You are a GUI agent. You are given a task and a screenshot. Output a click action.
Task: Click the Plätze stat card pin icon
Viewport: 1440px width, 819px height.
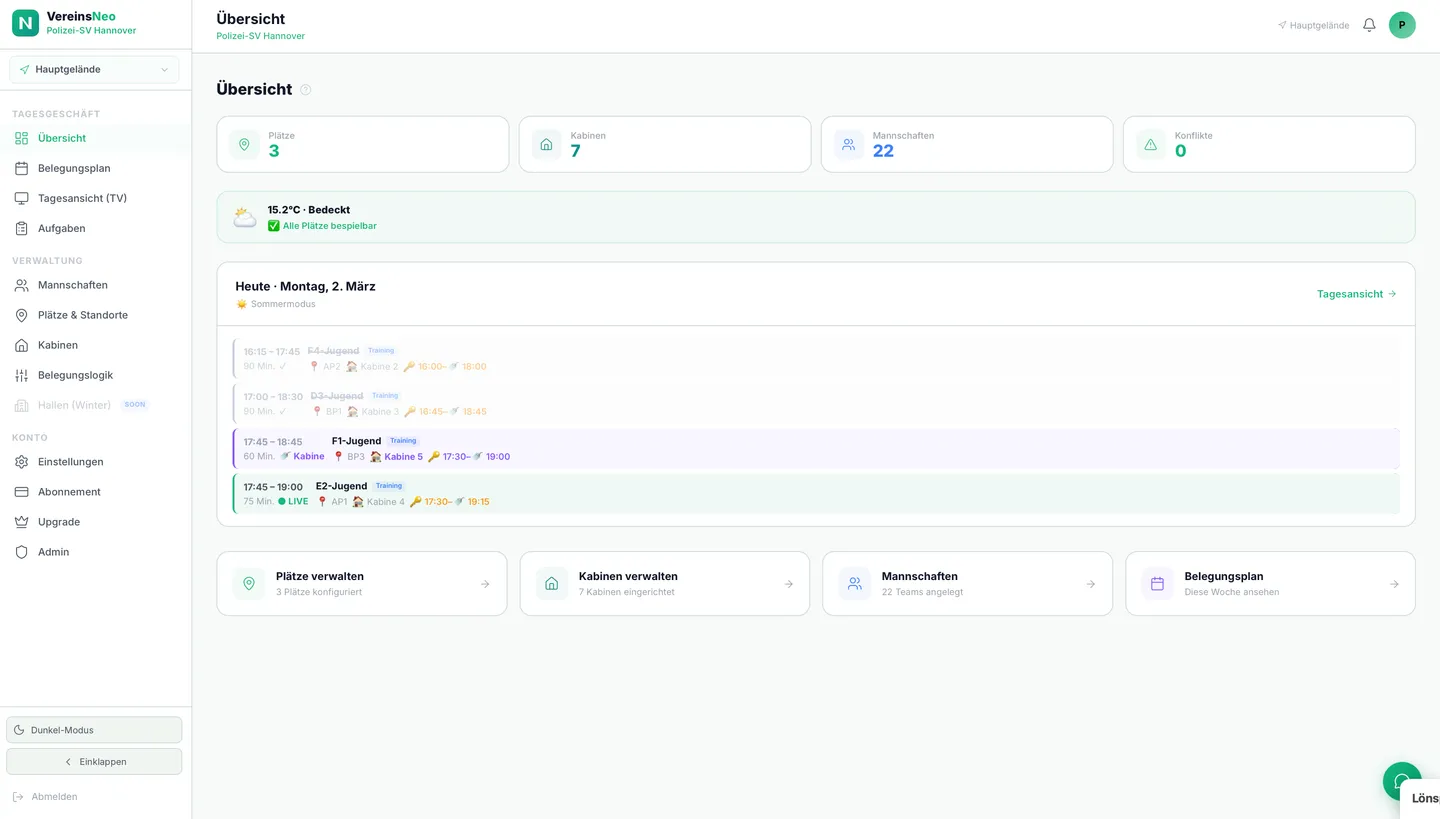pos(244,144)
